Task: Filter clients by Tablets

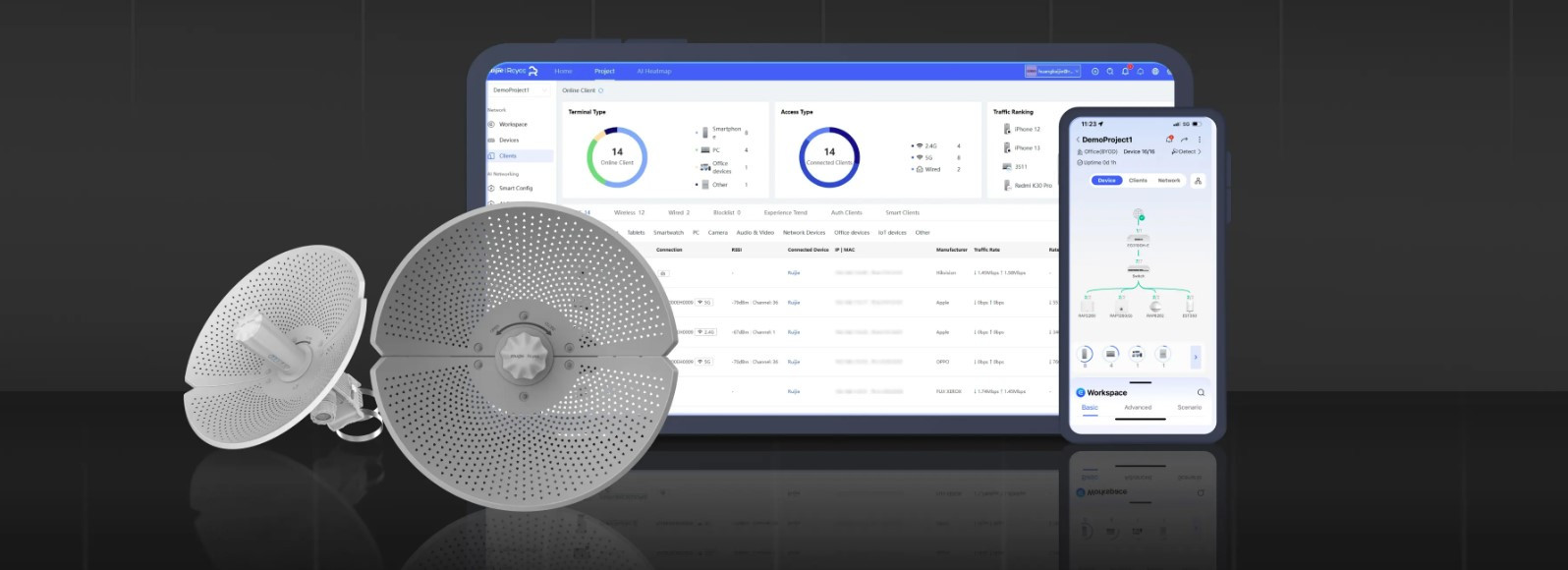Action: coord(636,233)
